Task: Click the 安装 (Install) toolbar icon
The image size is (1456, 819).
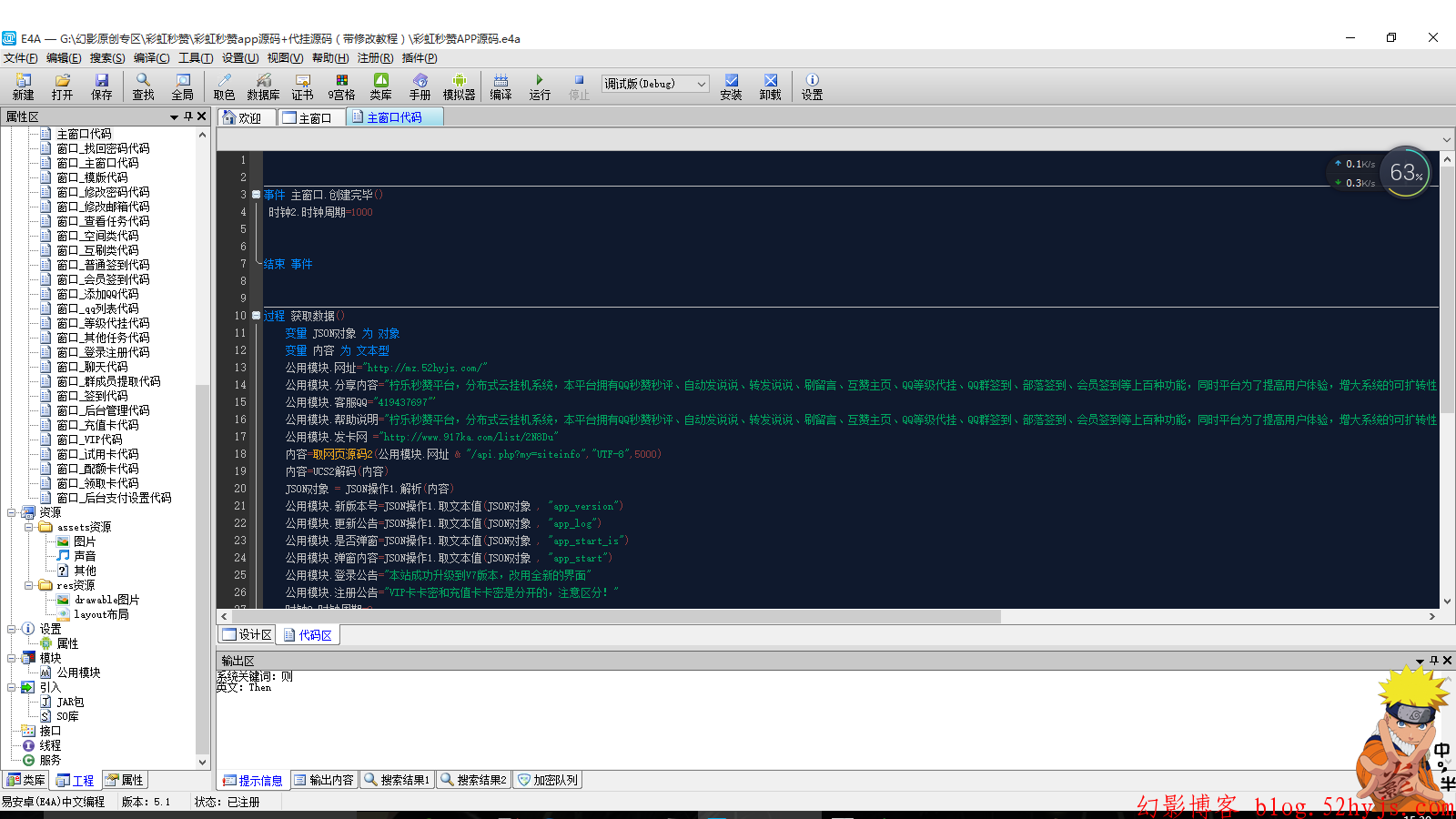Action: point(731,86)
